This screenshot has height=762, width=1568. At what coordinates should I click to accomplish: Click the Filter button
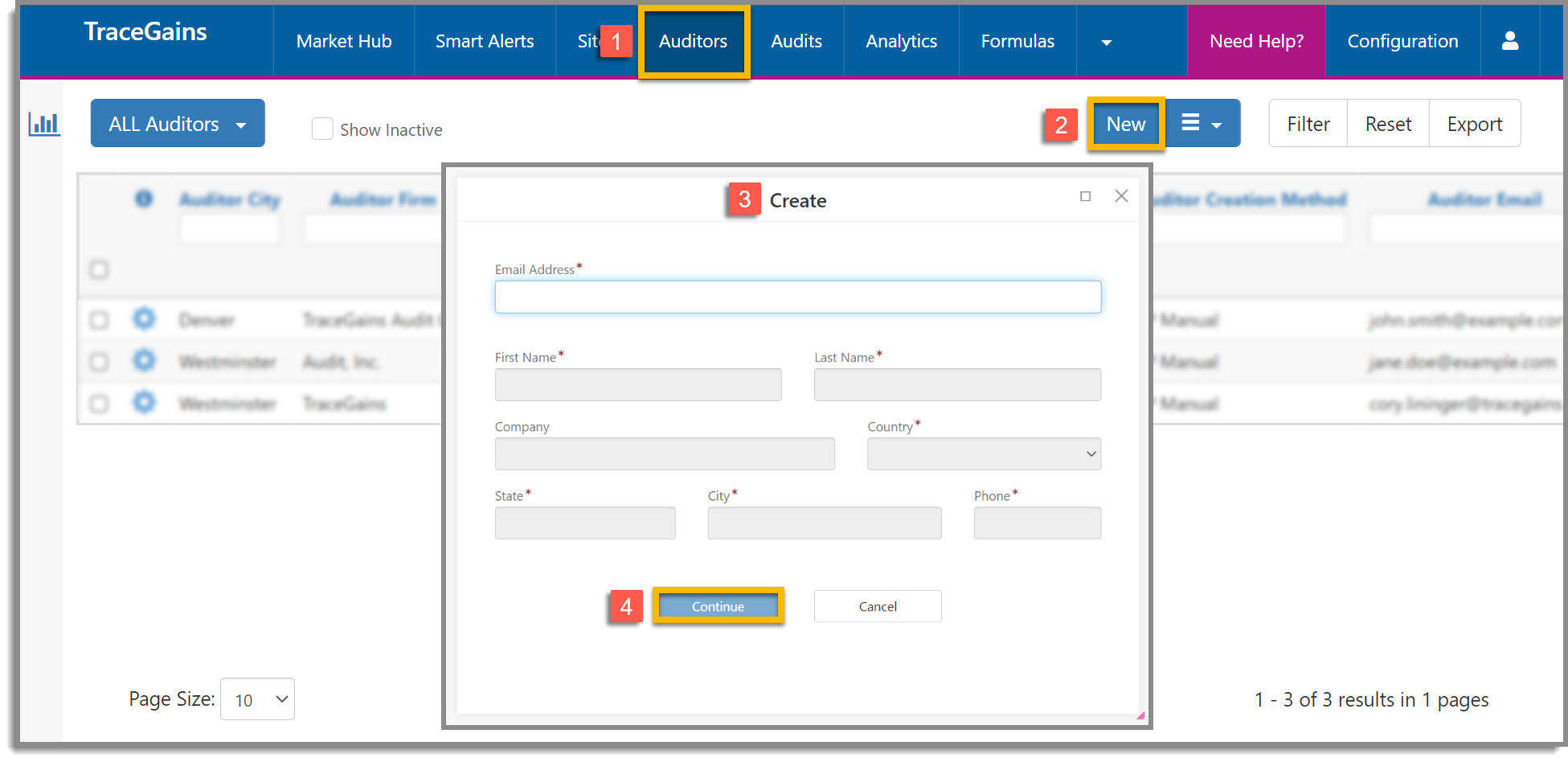tap(1308, 124)
